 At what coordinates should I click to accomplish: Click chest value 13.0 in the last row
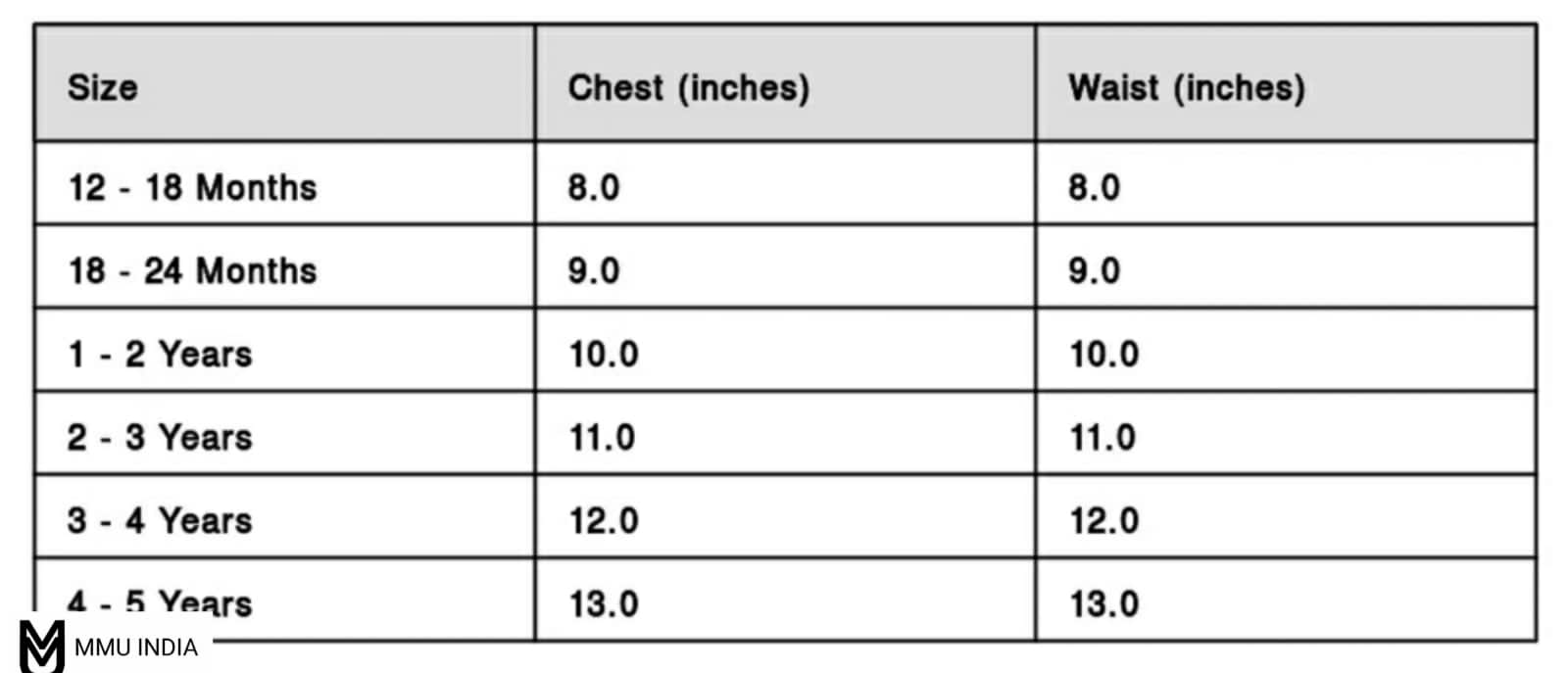point(604,603)
